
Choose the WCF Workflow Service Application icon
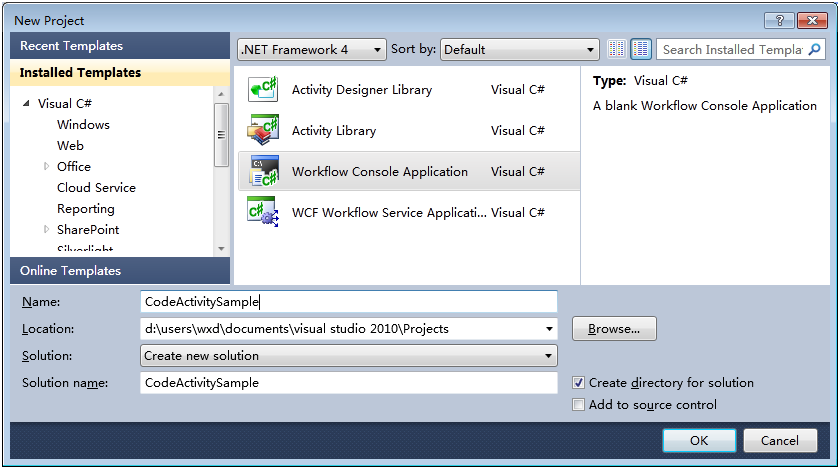pyautogui.click(x=263, y=212)
